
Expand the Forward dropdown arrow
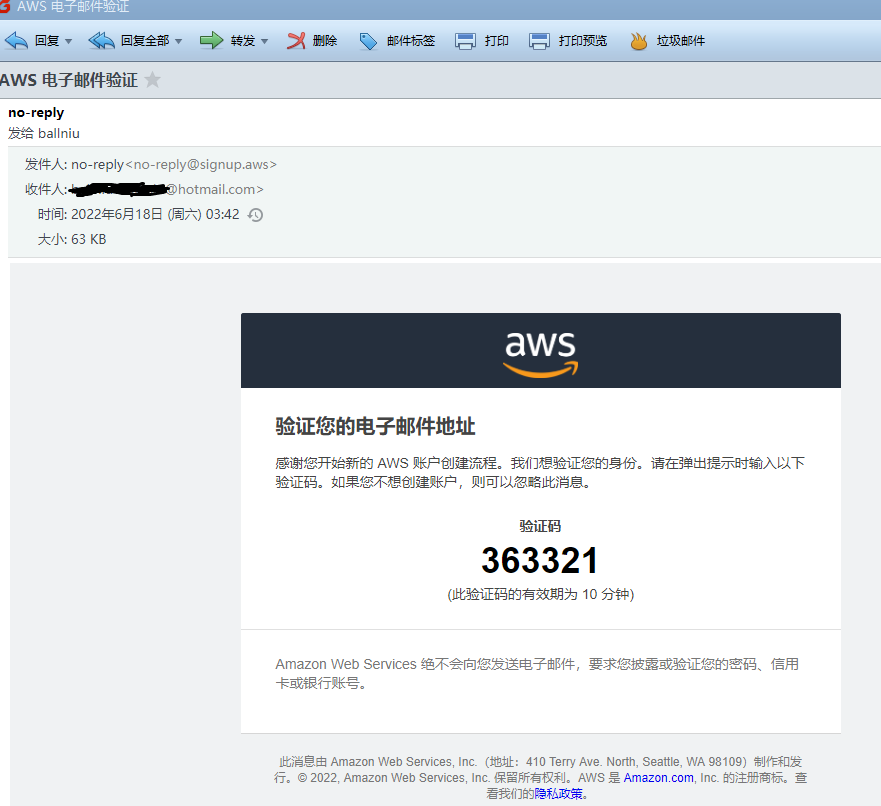(265, 41)
